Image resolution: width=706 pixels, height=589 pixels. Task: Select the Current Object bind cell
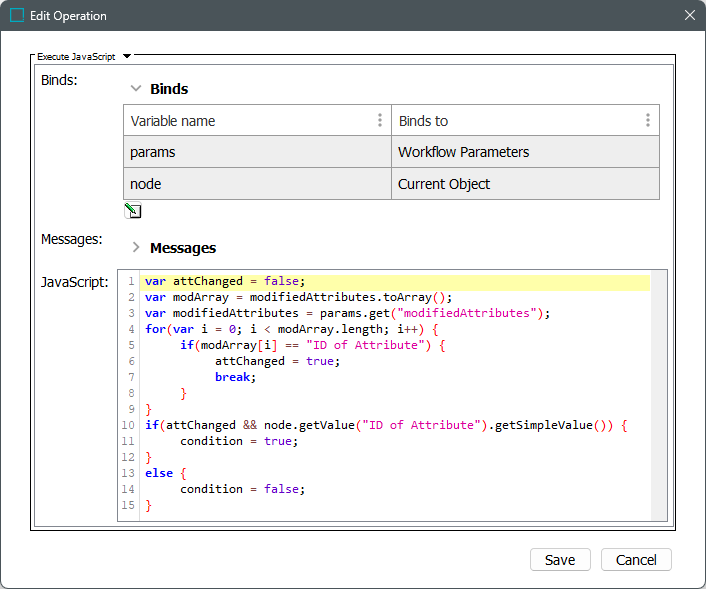point(524,184)
